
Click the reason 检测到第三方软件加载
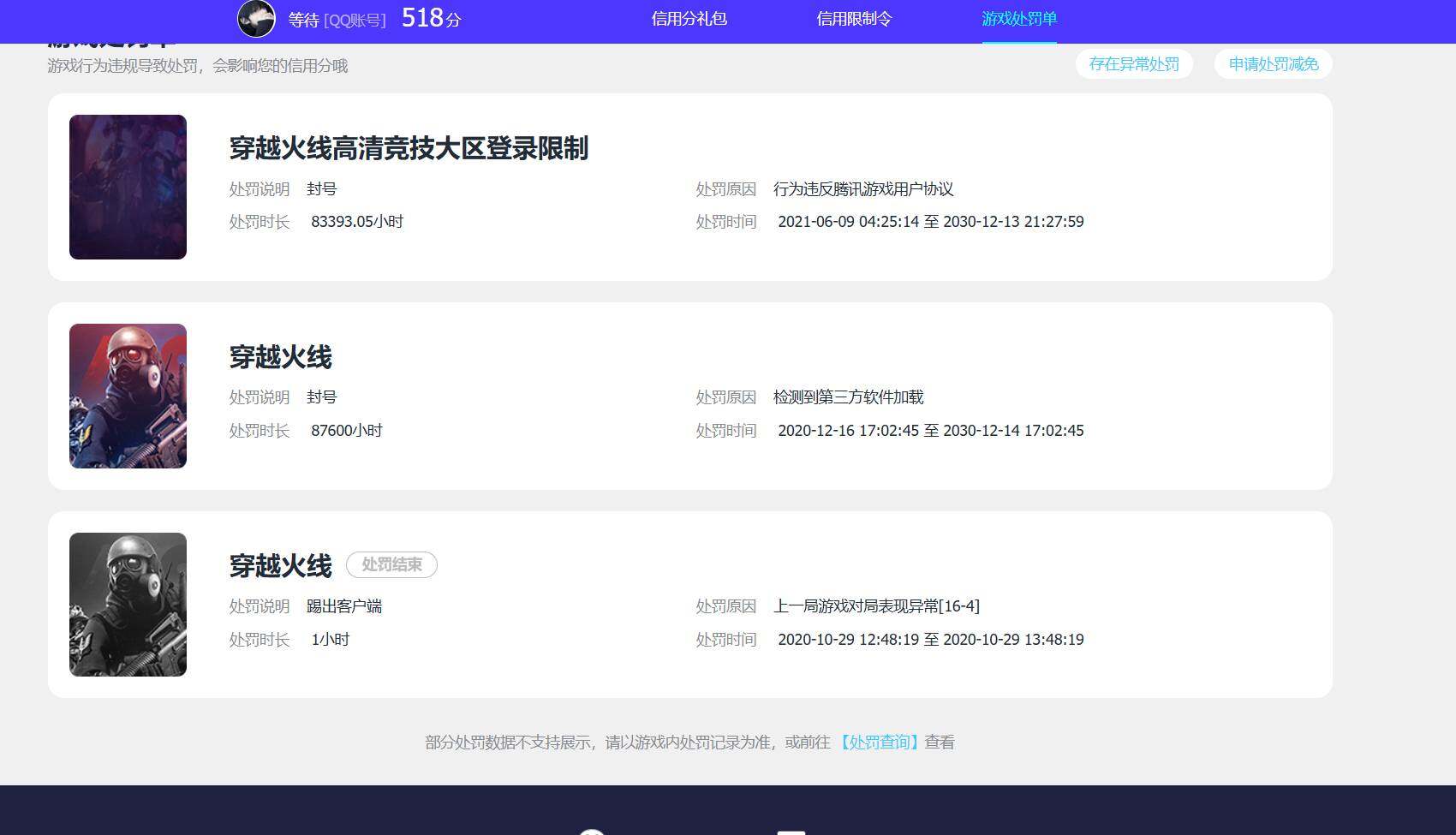point(849,397)
